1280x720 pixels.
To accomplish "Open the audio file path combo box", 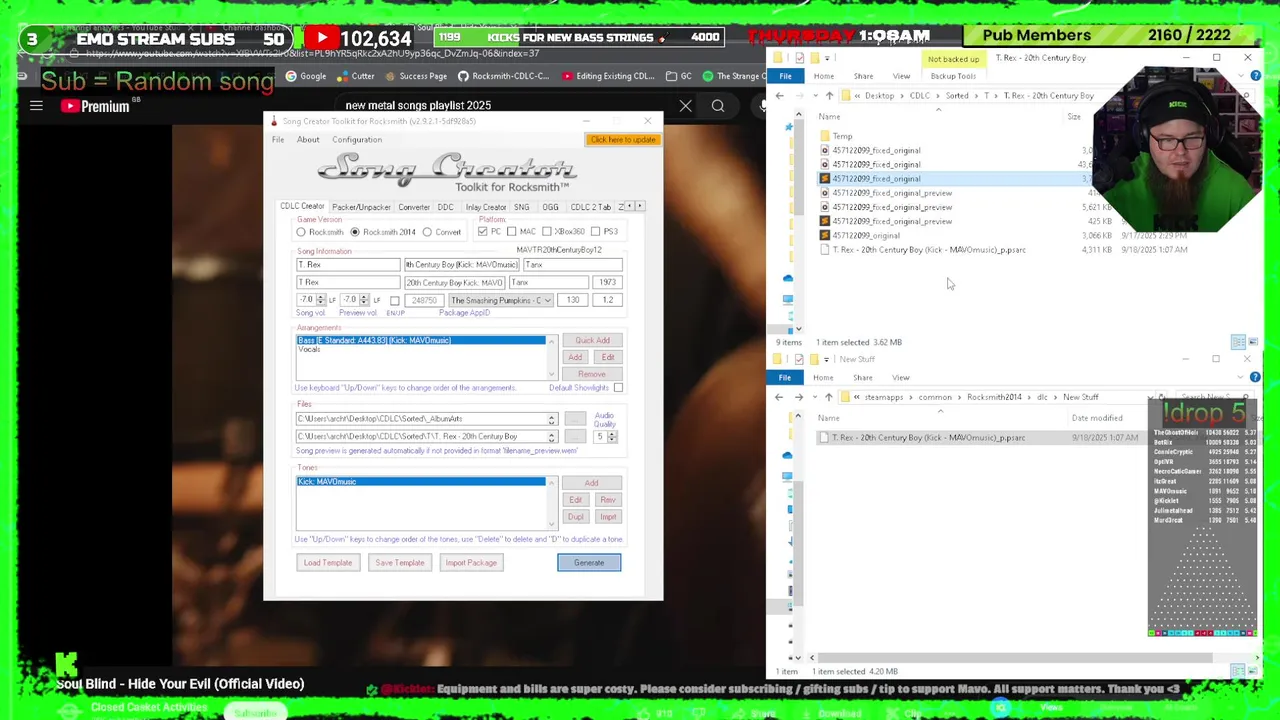I will click(551, 437).
